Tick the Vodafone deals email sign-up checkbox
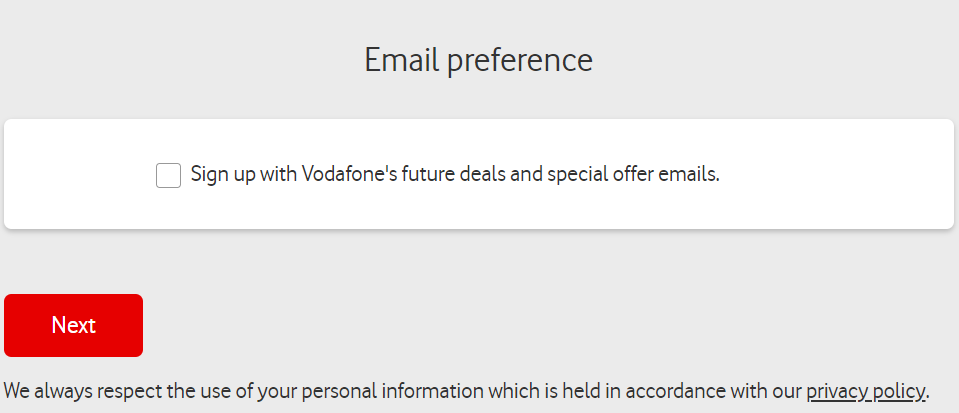The height and width of the screenshot is (413, 959). point(168,176)
